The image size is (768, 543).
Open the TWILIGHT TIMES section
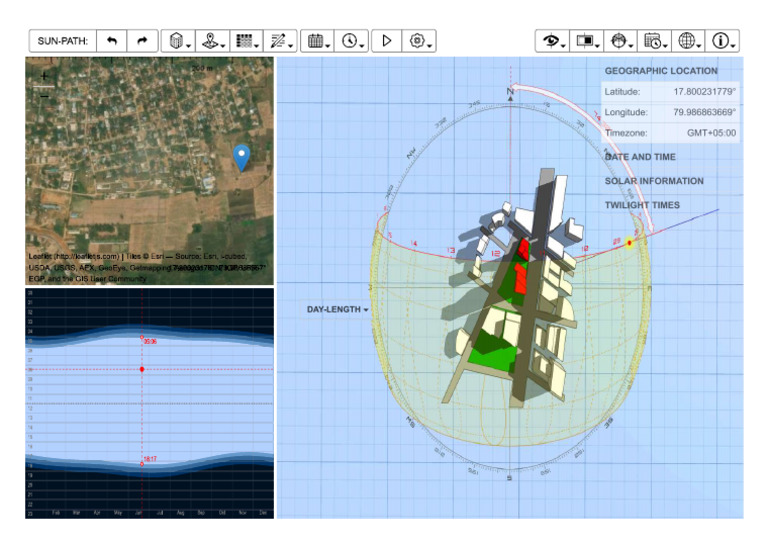[x=642, y=205]
